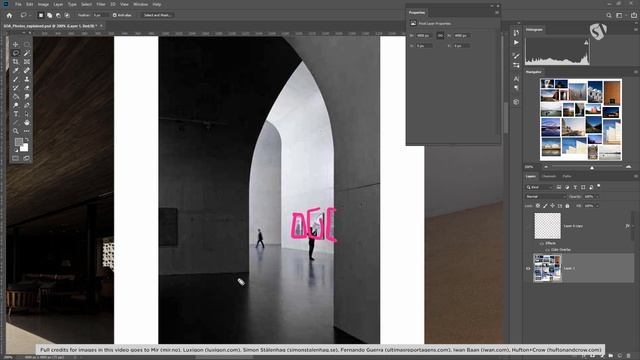Image resolution: width=640 pixels, height=360 pixels.
Task: Select the Spot Healing Brush tool
Action: pos(27,70)
